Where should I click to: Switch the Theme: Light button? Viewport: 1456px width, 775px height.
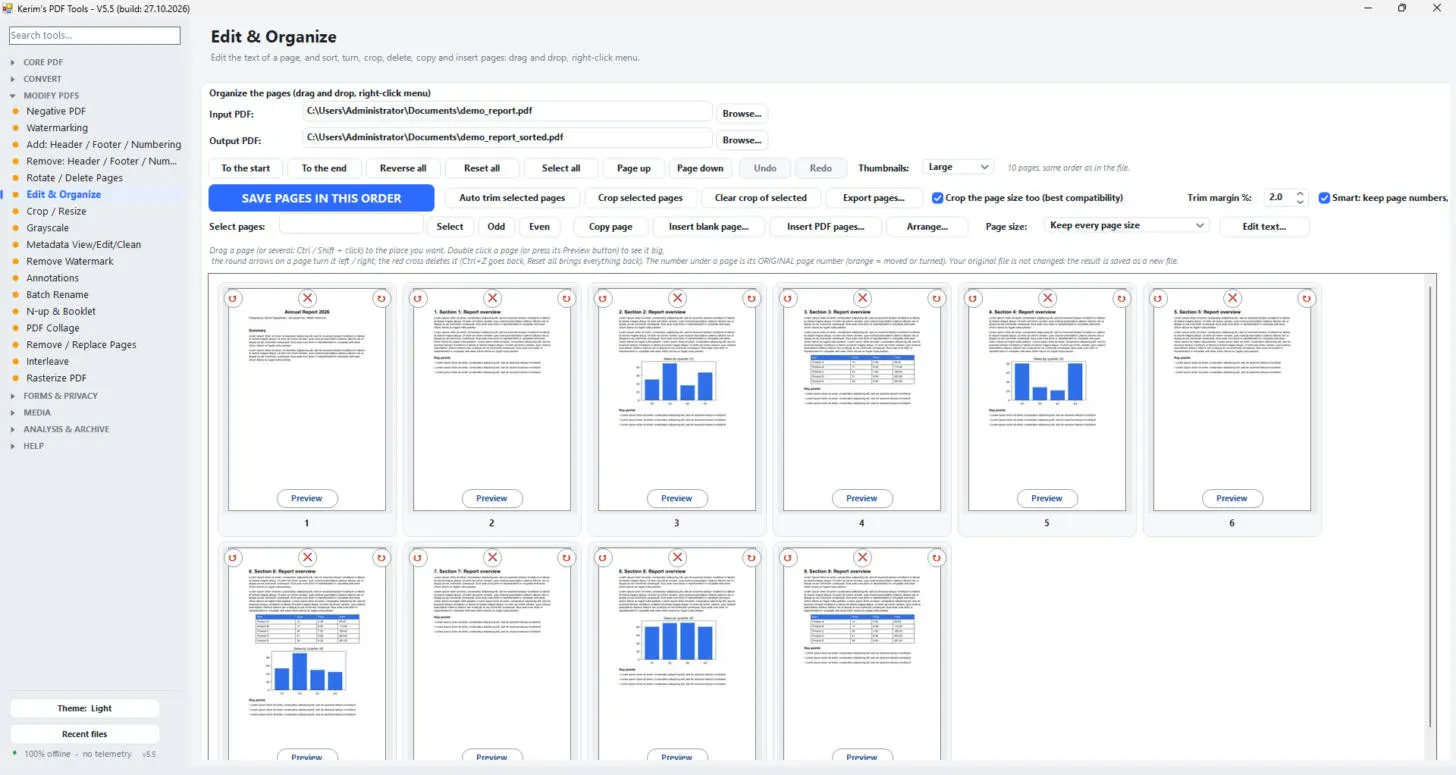click(x=84, y=708)
